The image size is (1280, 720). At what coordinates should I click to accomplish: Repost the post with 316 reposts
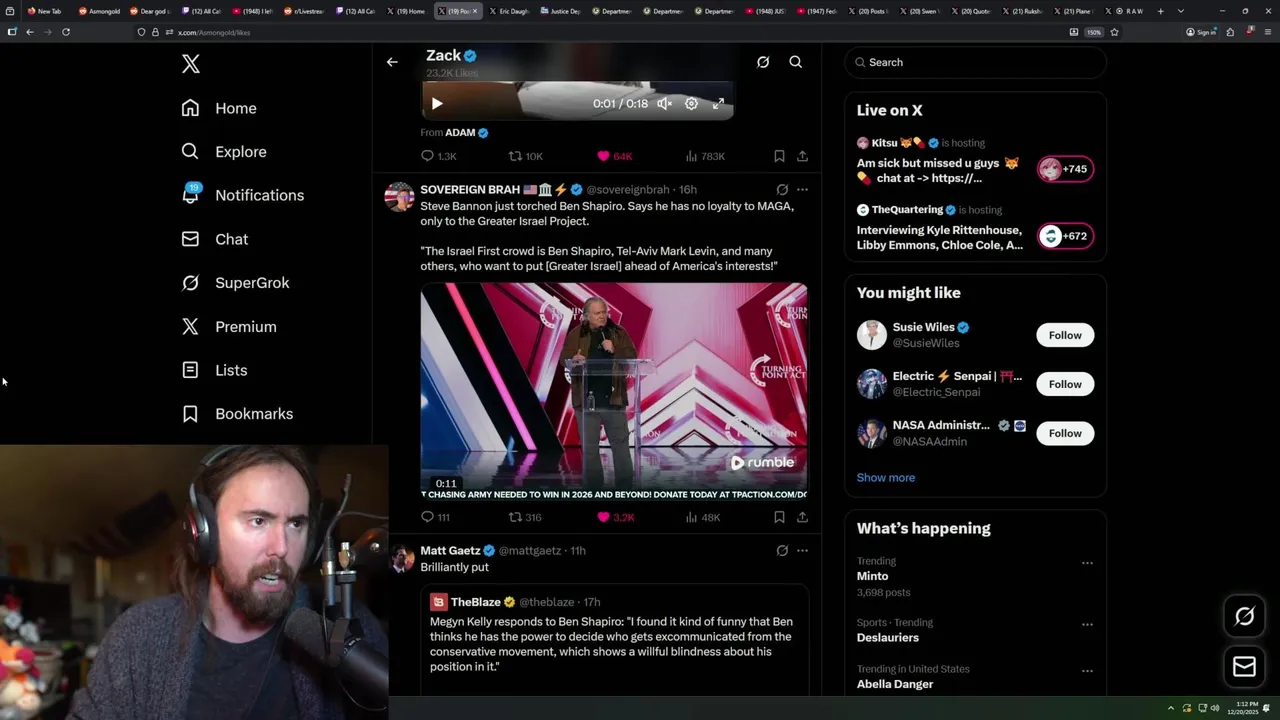coord(525,517)
